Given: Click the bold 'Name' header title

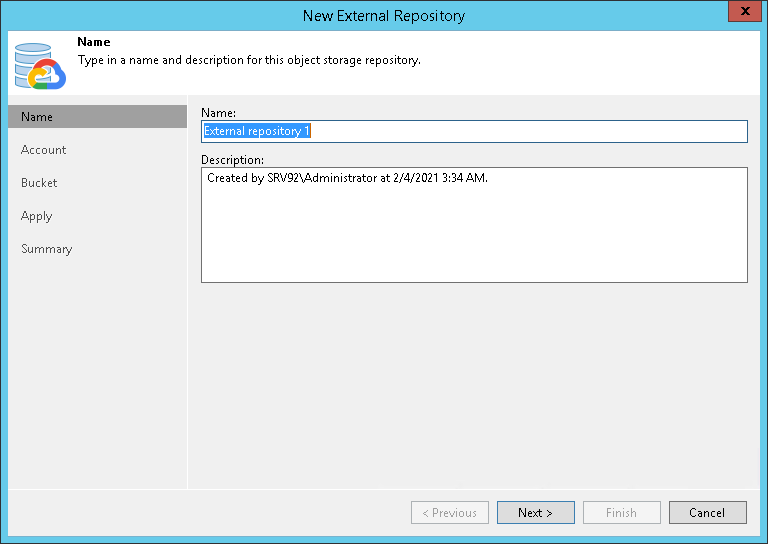Looking at the screenshot, I should 94,42.
